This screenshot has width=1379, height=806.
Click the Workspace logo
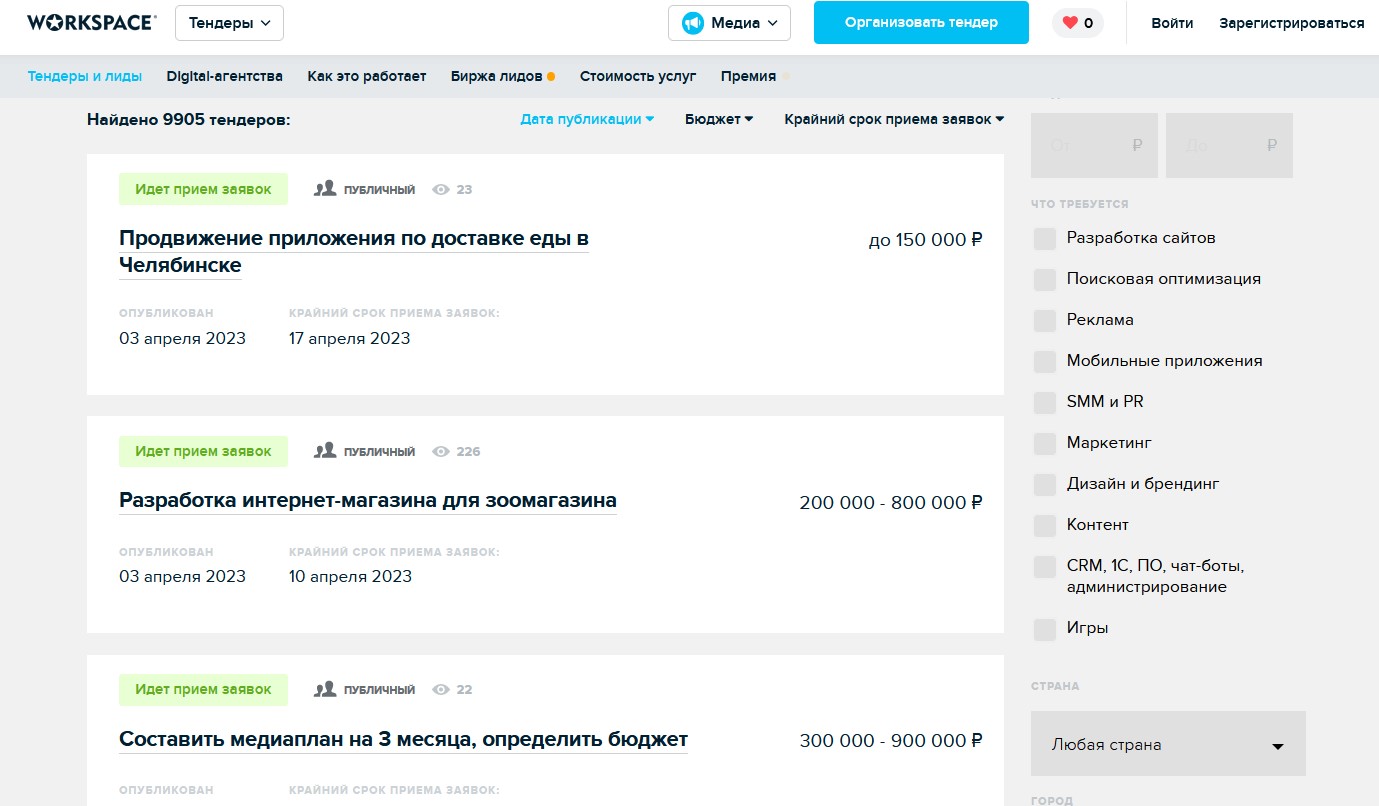[91, 23]
